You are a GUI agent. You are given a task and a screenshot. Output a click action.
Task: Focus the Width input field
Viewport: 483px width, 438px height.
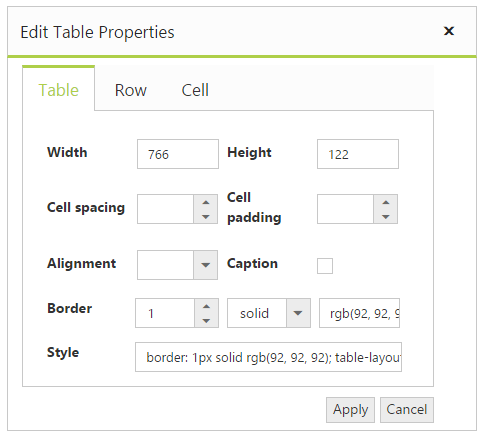pyautogui.click(x=178, y=154)
